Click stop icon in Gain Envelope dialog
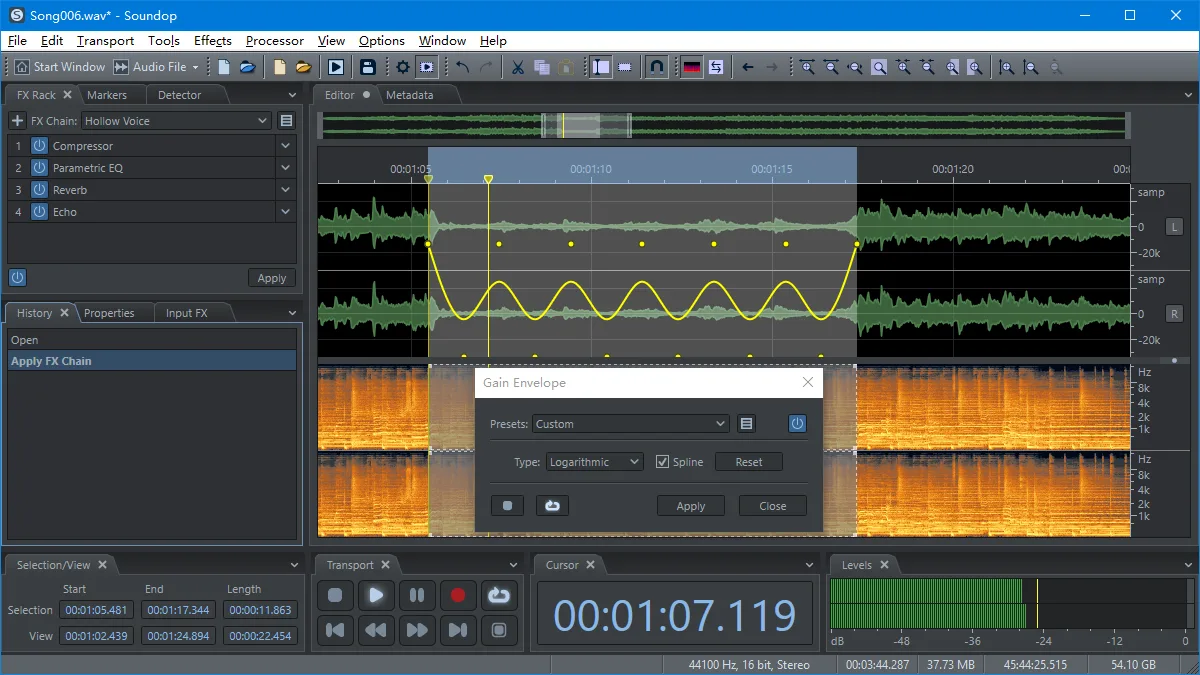 pos(507,506)
